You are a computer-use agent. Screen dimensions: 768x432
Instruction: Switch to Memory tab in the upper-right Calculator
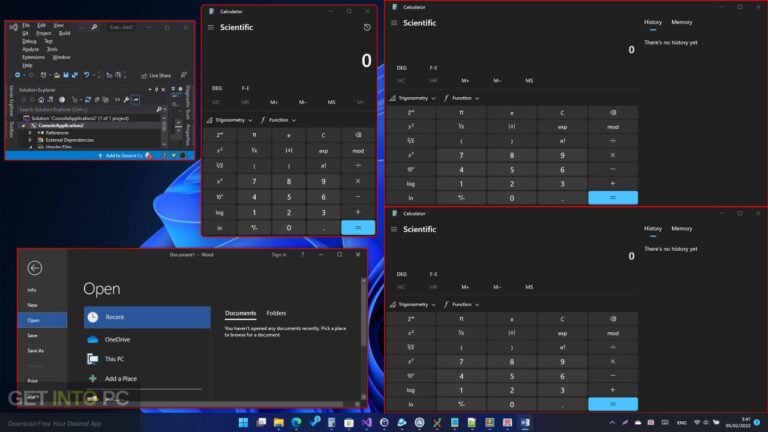[681, 22]
